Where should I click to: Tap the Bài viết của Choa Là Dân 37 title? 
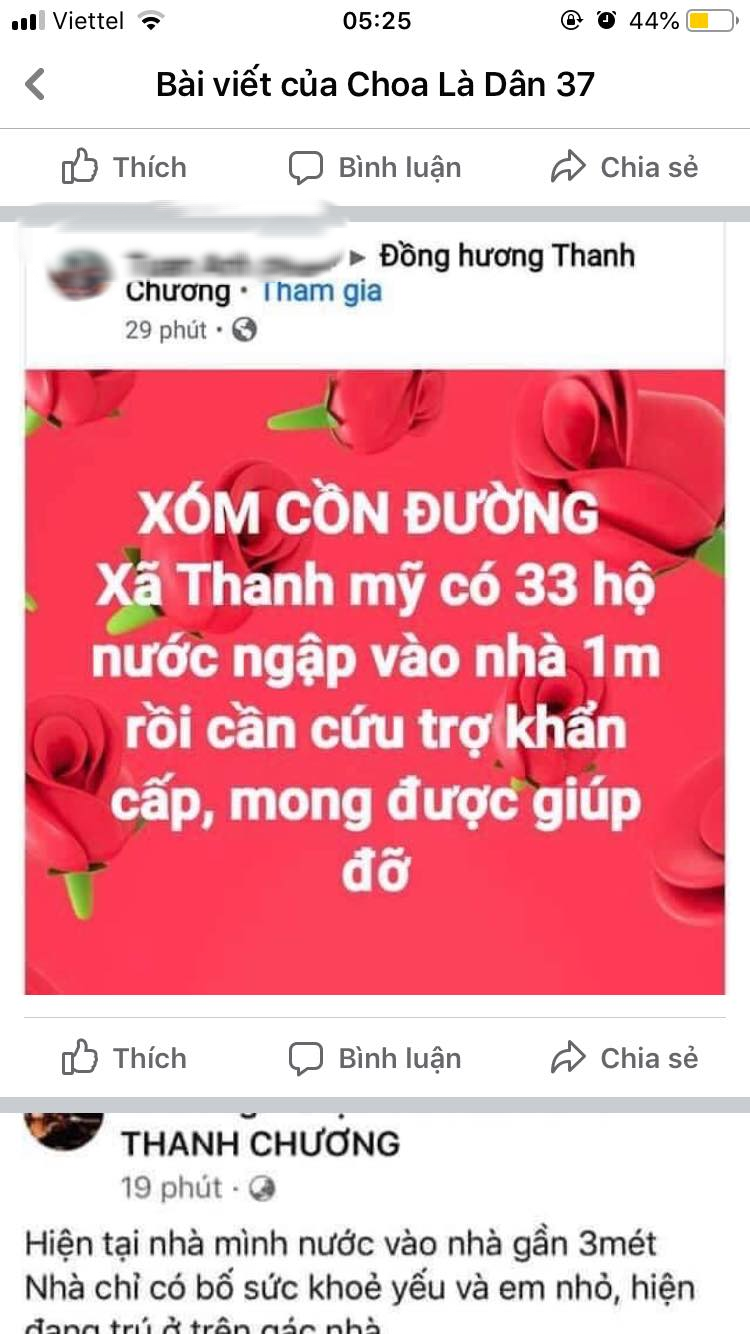point(375,84)
